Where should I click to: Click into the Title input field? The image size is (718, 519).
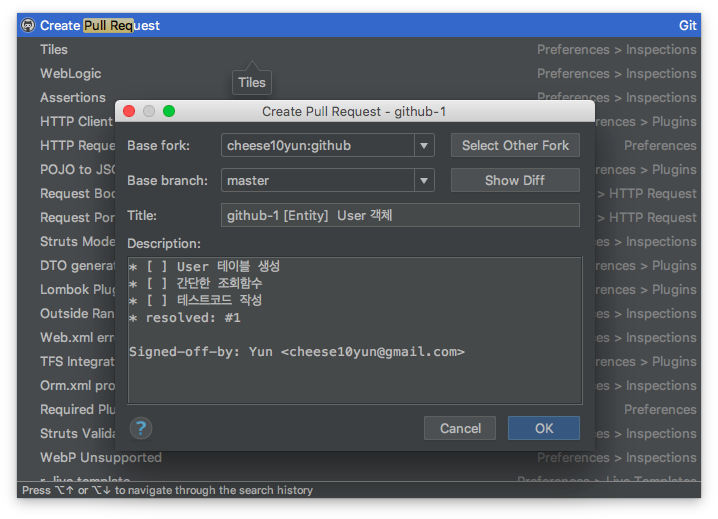pyautogui.click(x=400, y=215)
